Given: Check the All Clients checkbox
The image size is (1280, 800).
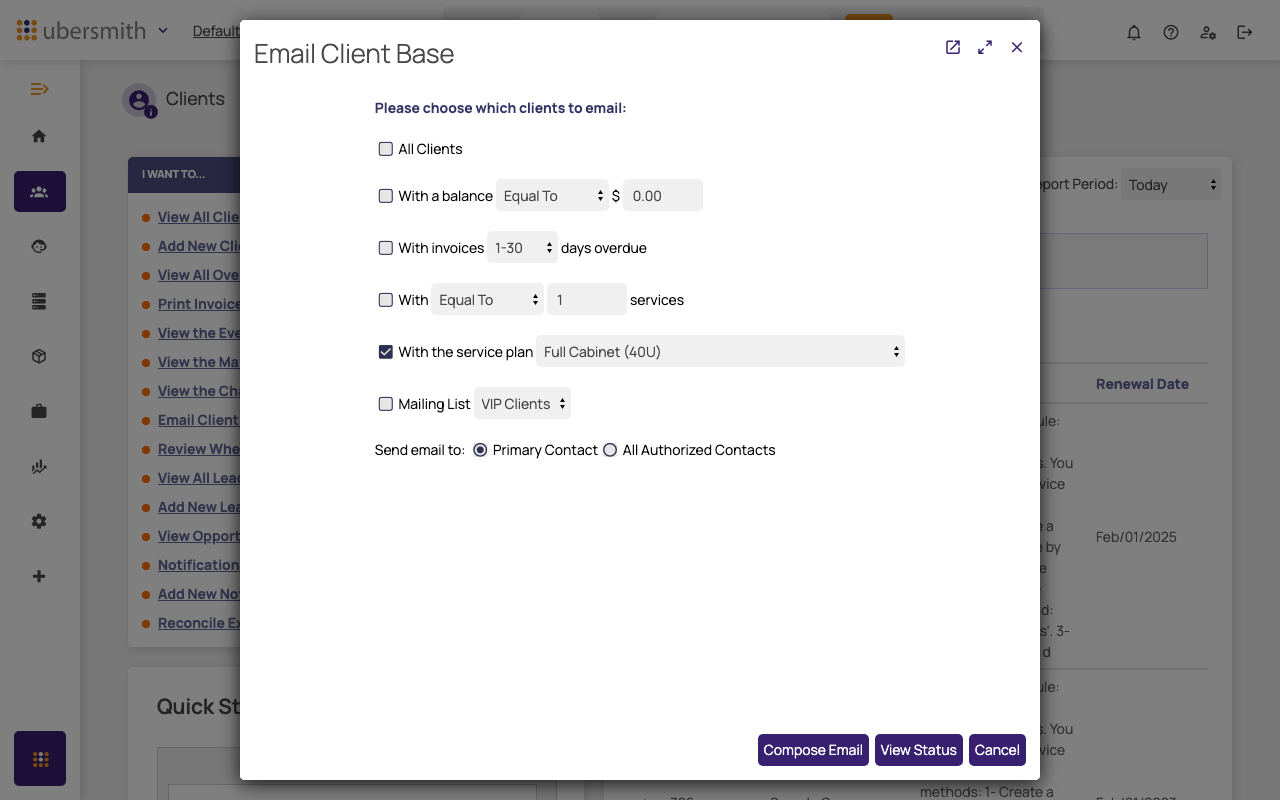Looking at the screenshot, I should 386,149.
